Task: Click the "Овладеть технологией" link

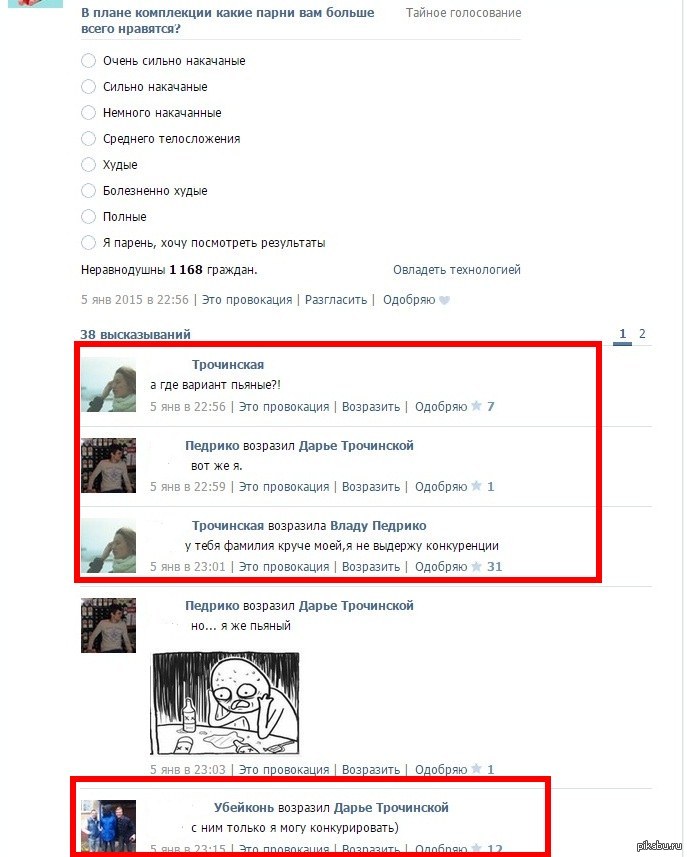Action: coord(457,269)
